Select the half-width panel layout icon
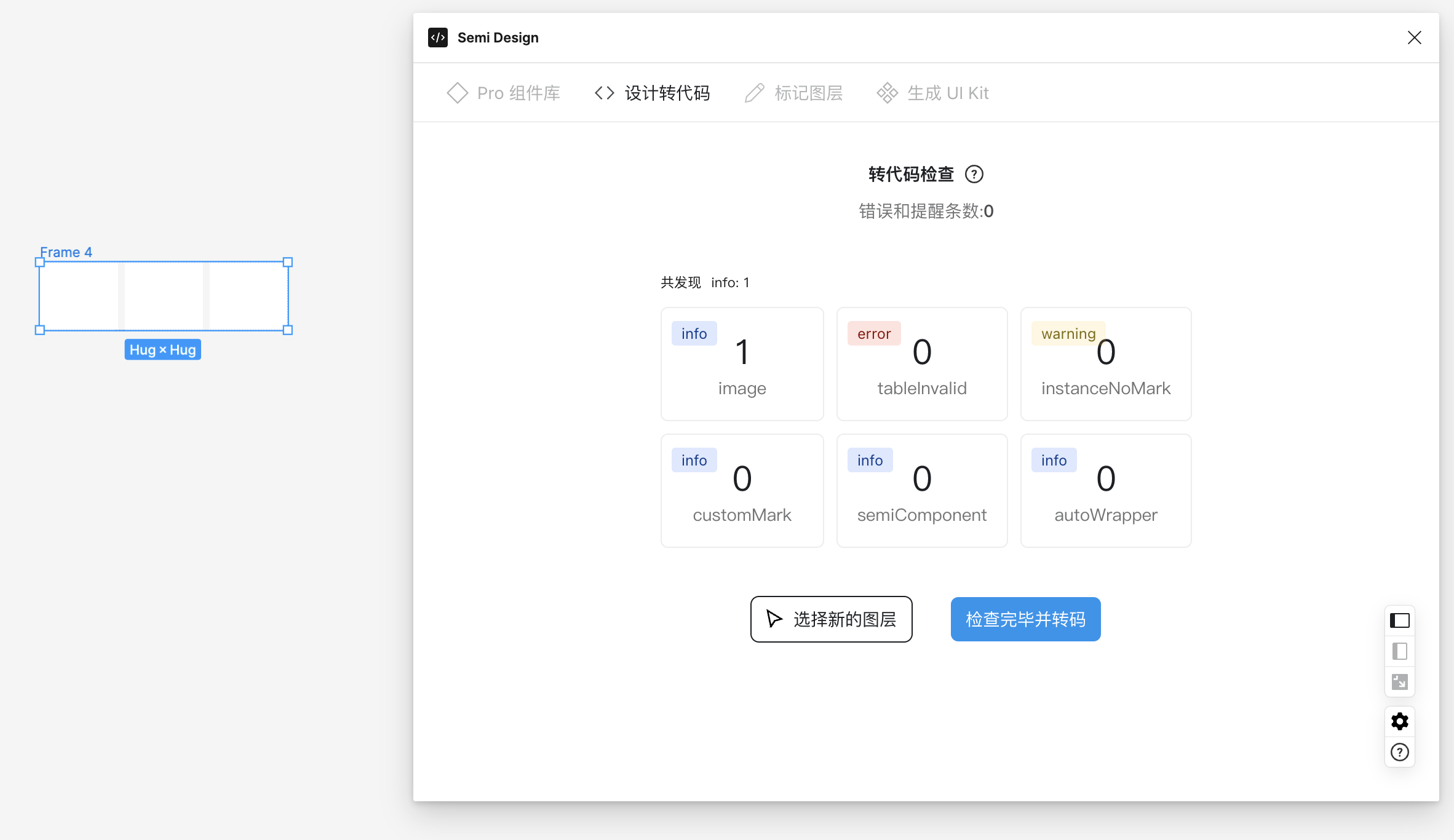 1399,651
